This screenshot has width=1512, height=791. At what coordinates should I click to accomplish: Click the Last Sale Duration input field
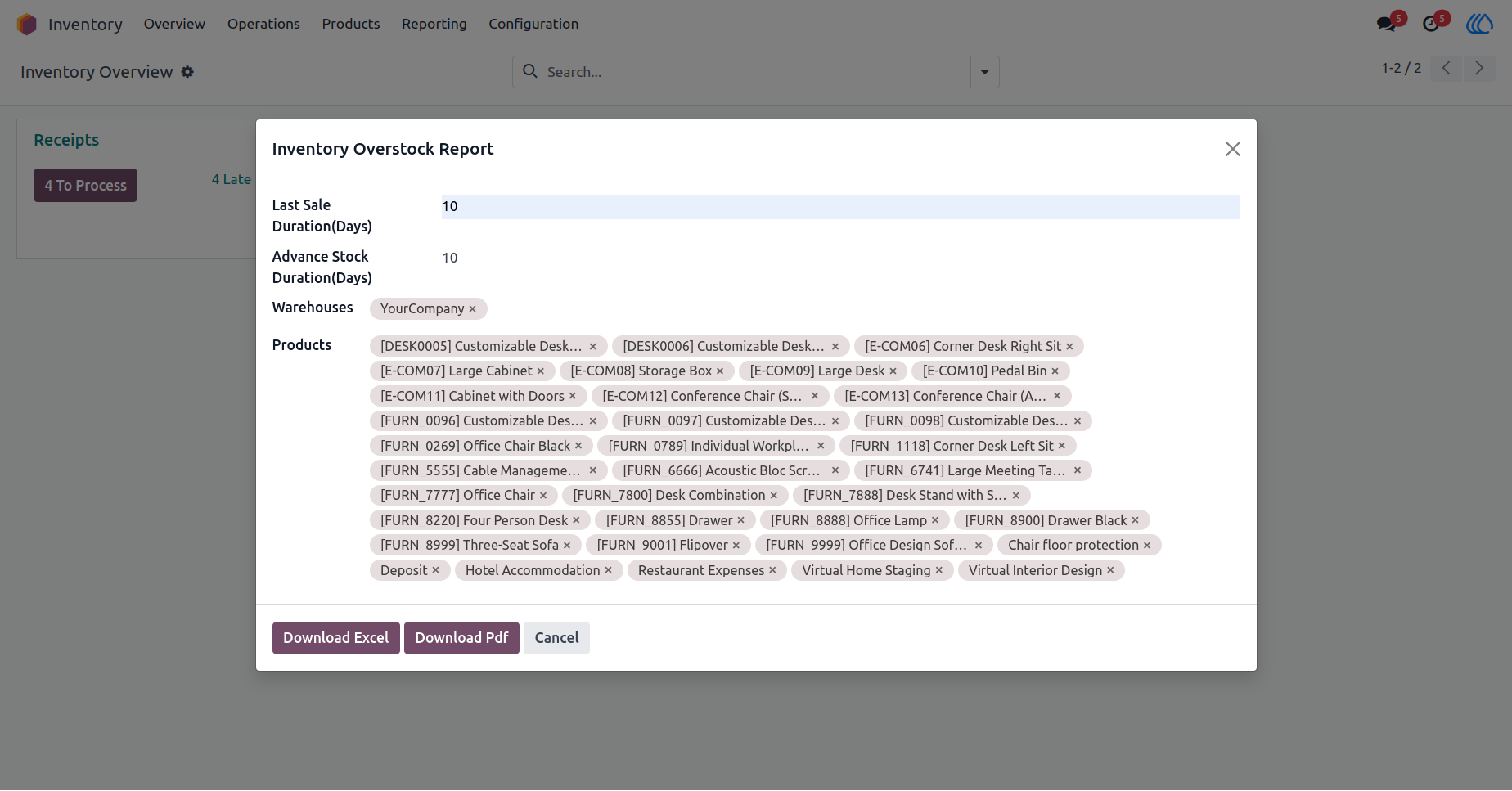(840, 207)
